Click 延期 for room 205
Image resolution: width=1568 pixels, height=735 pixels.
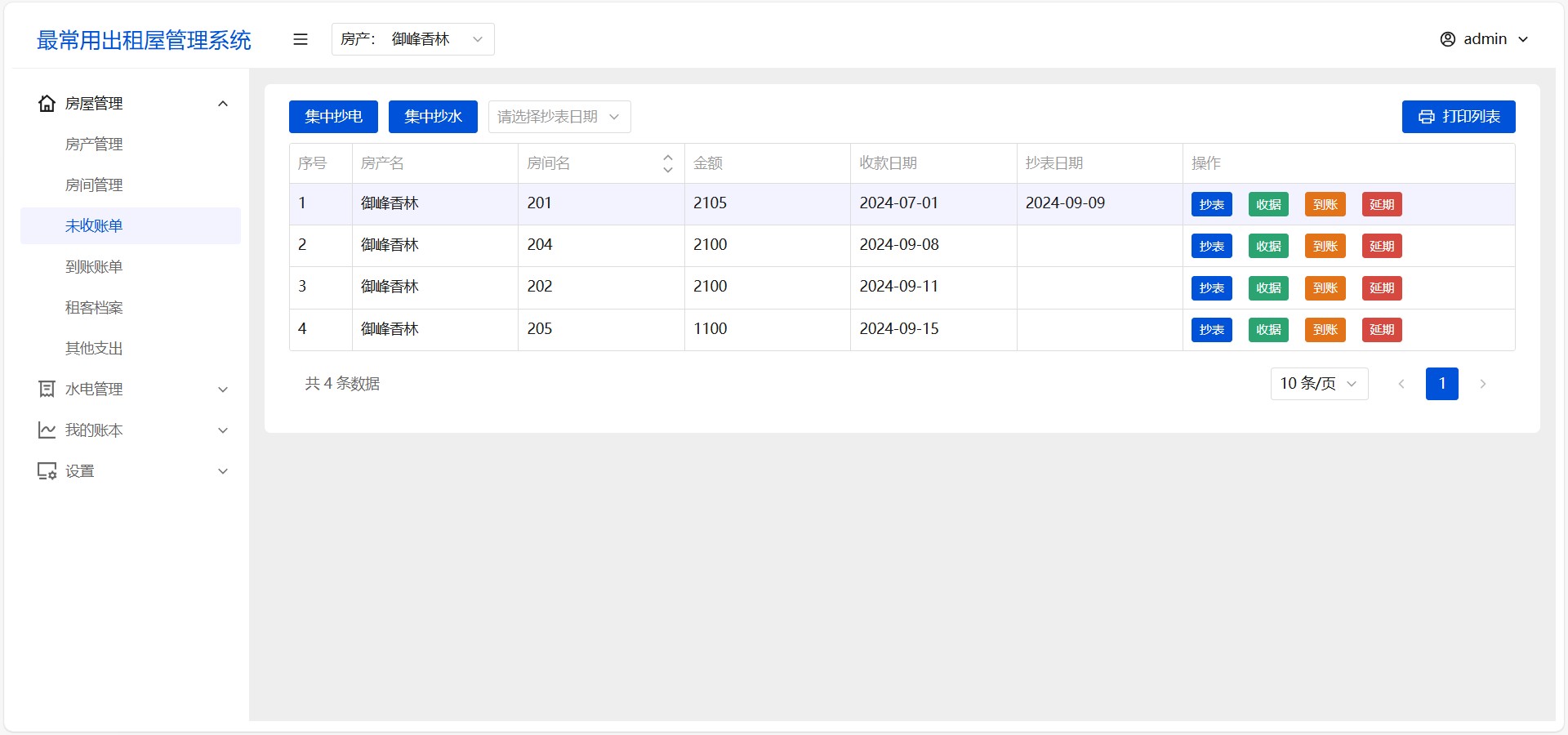point(1382,329)
